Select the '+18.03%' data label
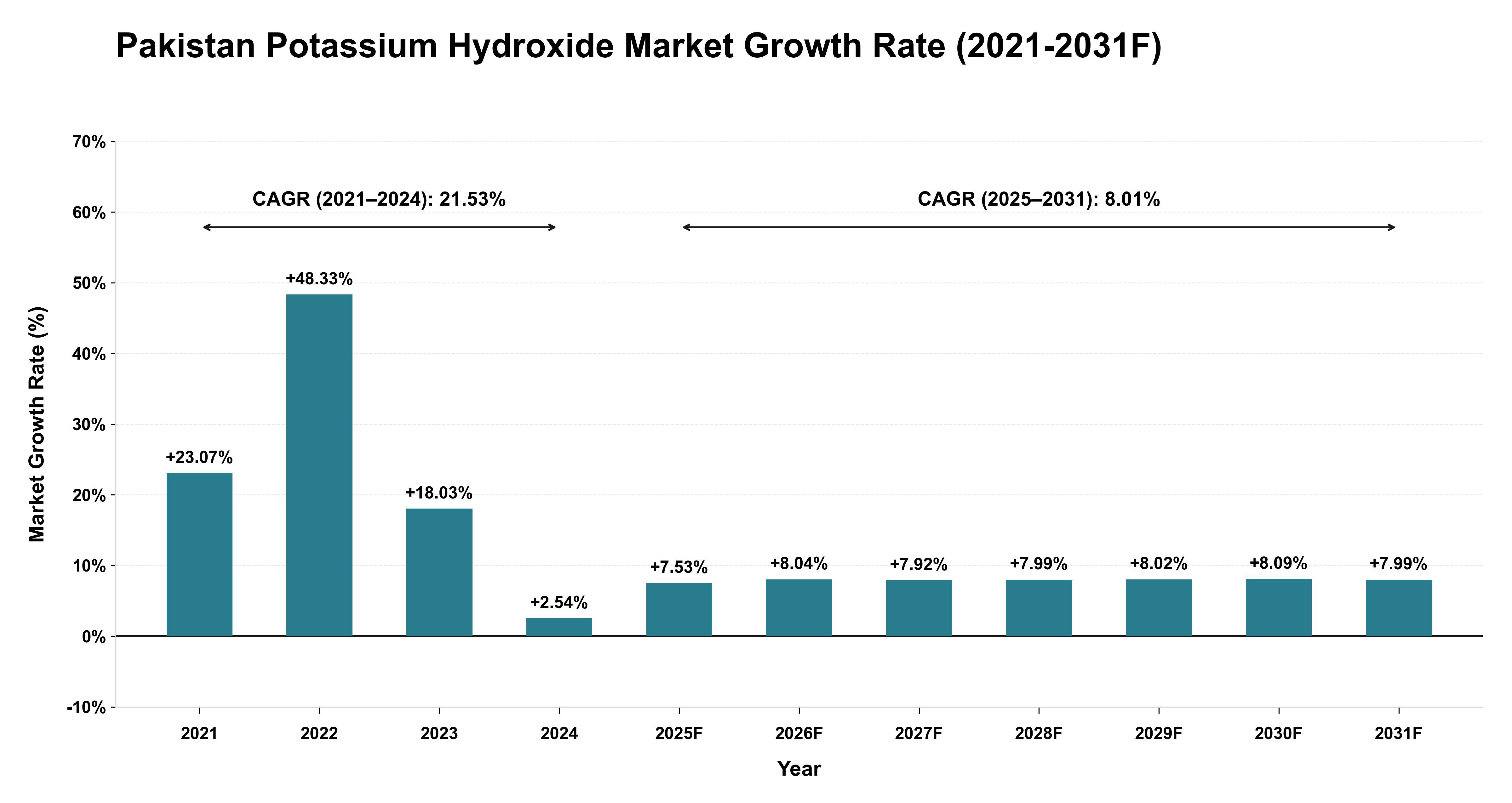Image resolution: width=1512 pixels, height=803 pixels. tap(439, 493)
